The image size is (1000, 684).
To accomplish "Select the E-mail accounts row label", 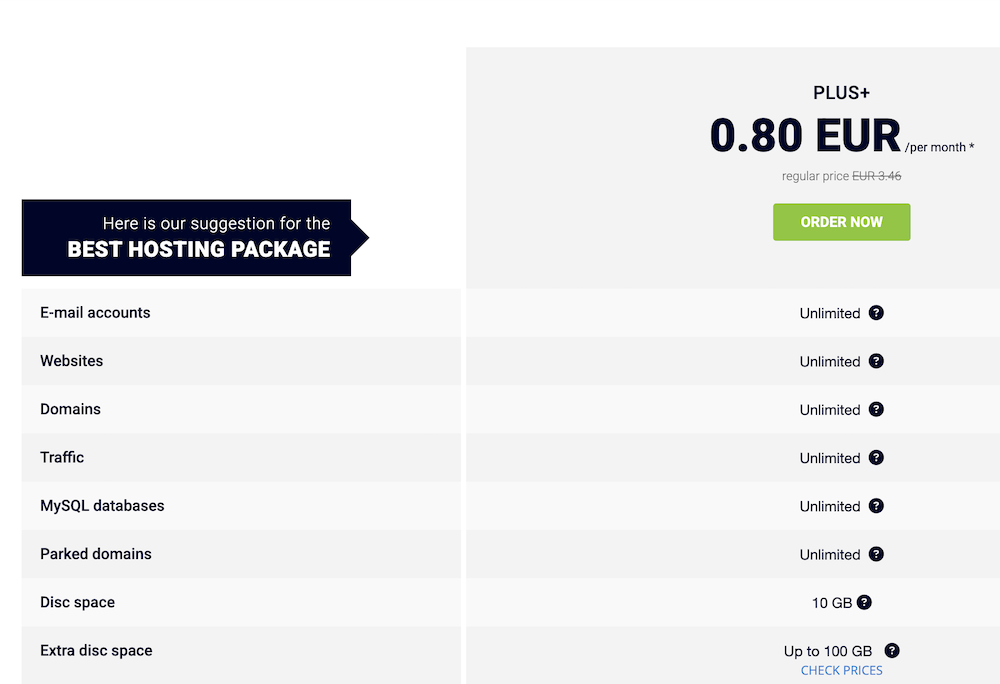I will pyautogui.click(x=95, y=313).
